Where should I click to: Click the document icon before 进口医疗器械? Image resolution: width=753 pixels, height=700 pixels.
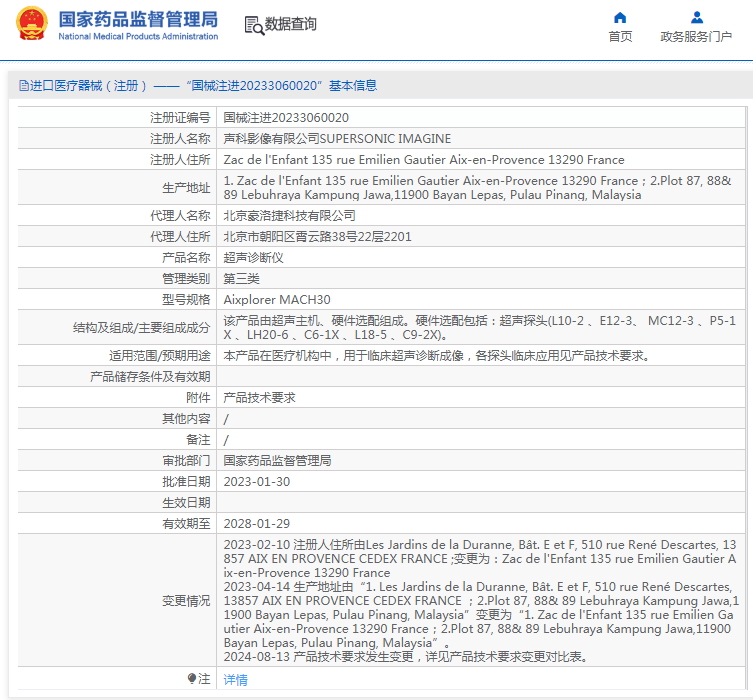(24, 86)
